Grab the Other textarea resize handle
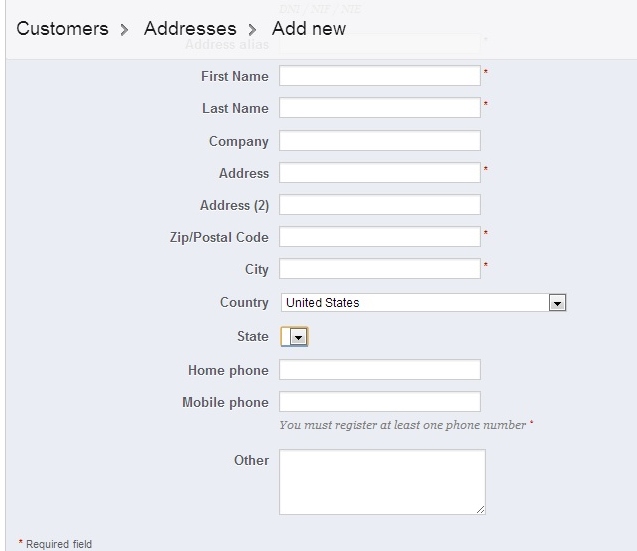This screenshot has width=637, height=551. coord(481,509)
